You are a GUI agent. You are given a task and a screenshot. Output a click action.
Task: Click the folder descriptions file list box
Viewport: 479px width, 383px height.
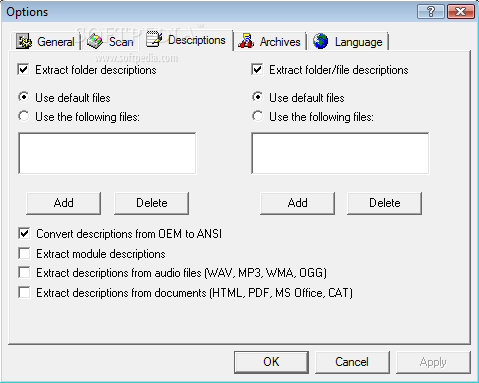pyautogui.click(x=107, y=153)
